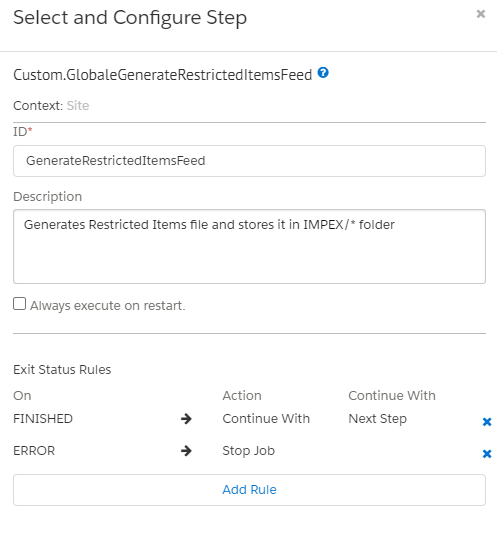Add a new exit status rule
This screenshot has height=544, width=497.
(x=249, y=490)
